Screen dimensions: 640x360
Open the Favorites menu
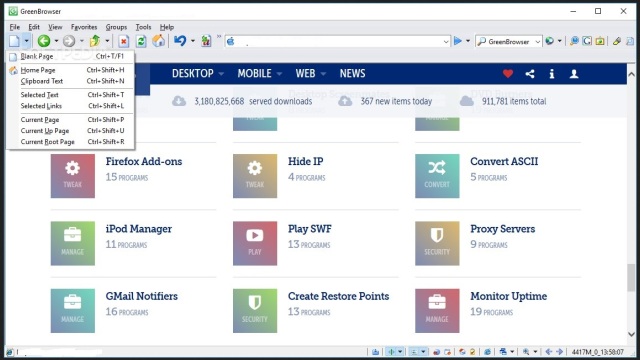pos(84,27)
